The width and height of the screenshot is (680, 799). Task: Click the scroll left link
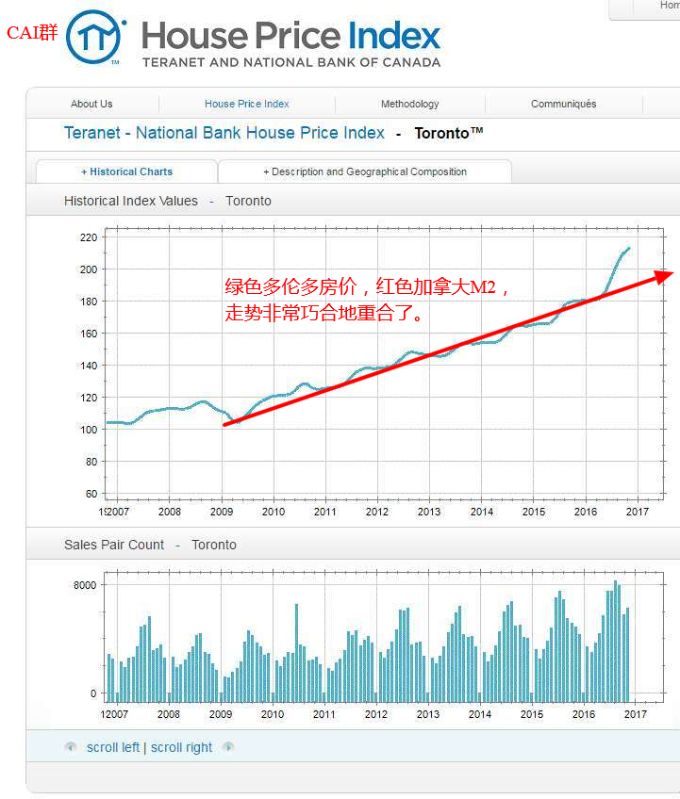[x=113, y=748]
